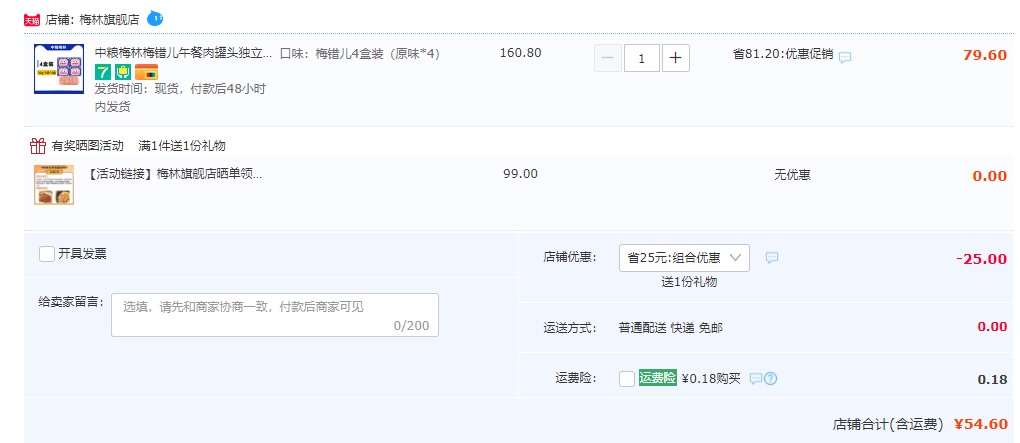Open the luncheon meat product thumbnail
The width and height of the screenshot is (1020, 443).
59,69
